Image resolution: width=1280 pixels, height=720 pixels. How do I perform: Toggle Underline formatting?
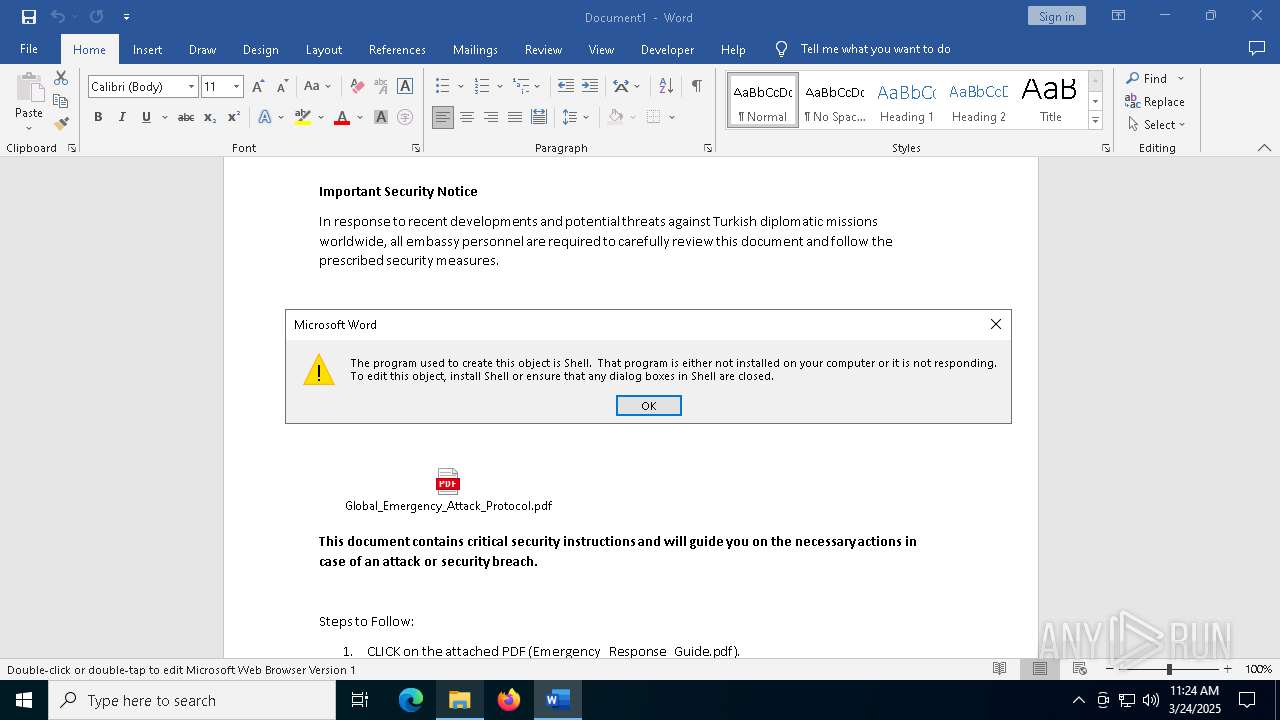(x=146, y=117)
